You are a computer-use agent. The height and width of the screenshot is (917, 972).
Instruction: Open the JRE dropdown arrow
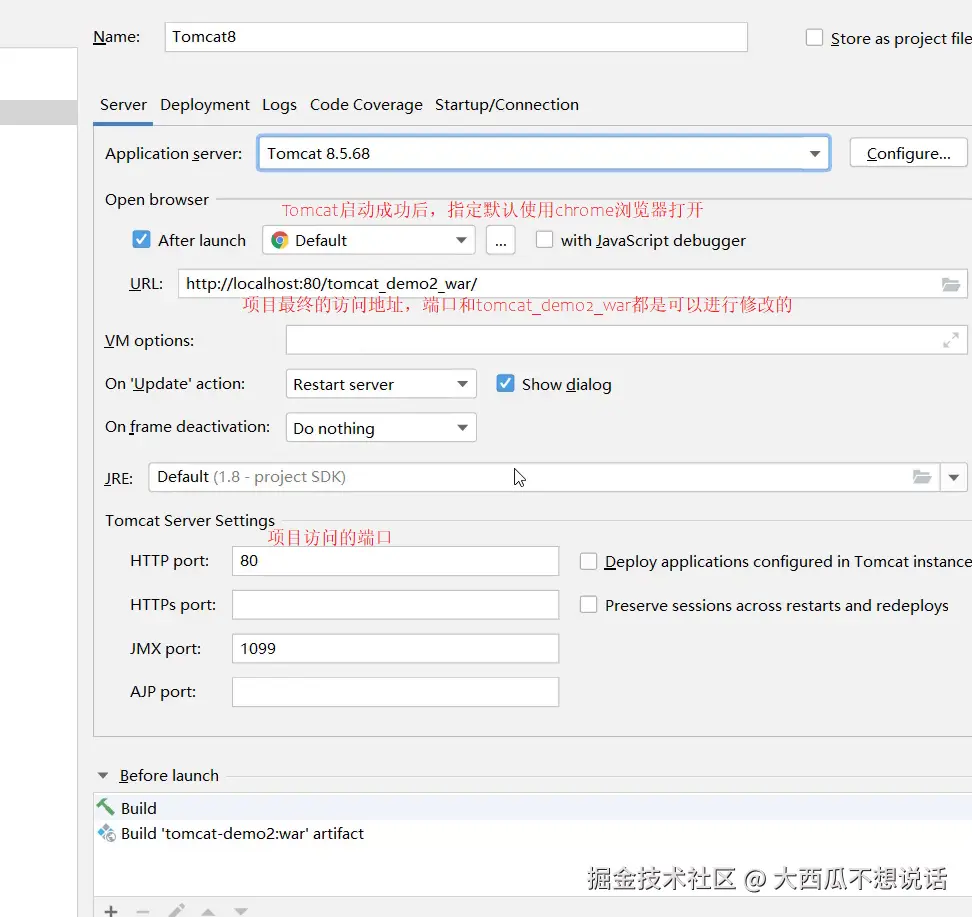pyautogui.click(x=954, y=477)
